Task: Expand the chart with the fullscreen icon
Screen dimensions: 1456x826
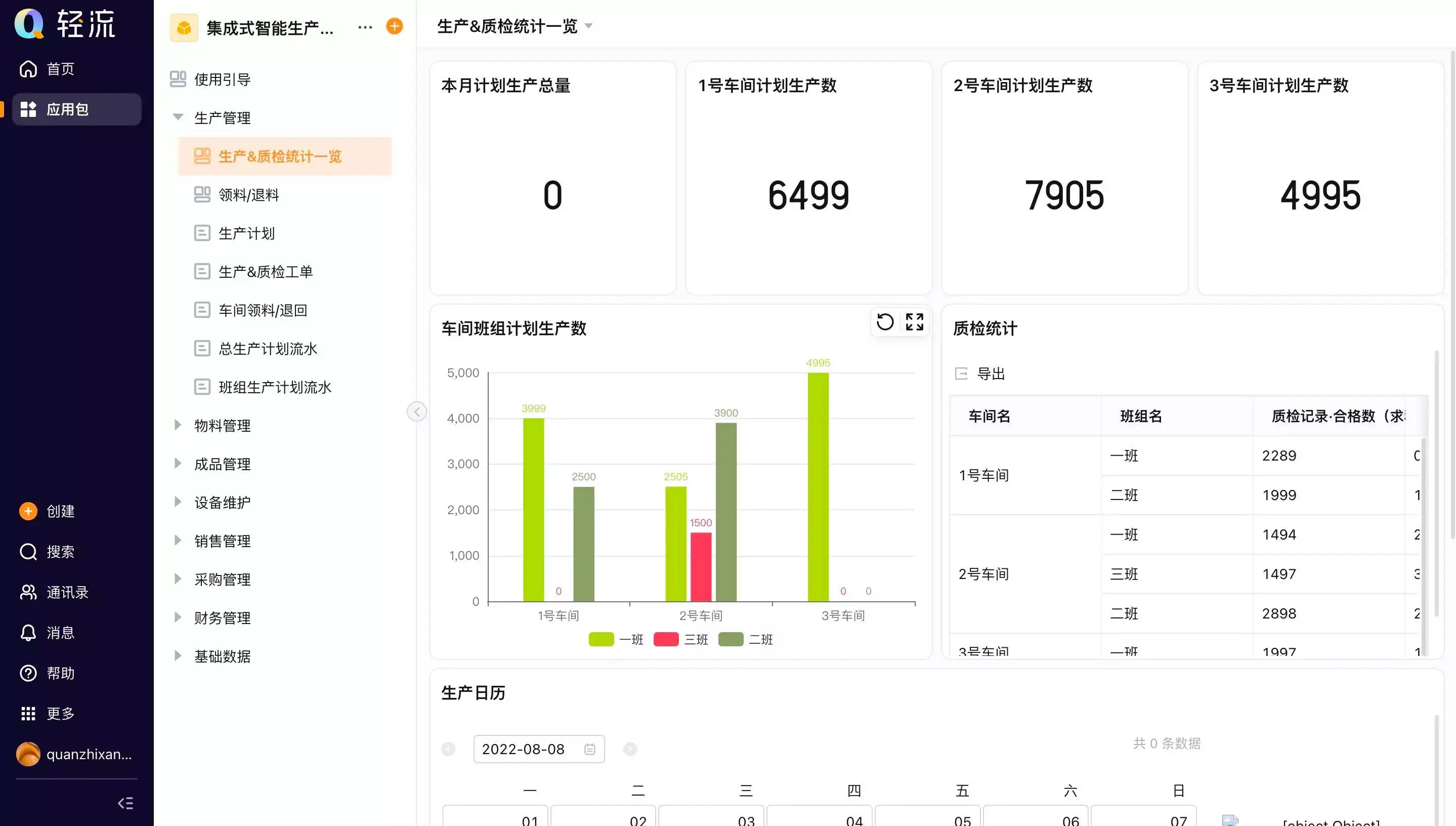Action: (914, 322)
